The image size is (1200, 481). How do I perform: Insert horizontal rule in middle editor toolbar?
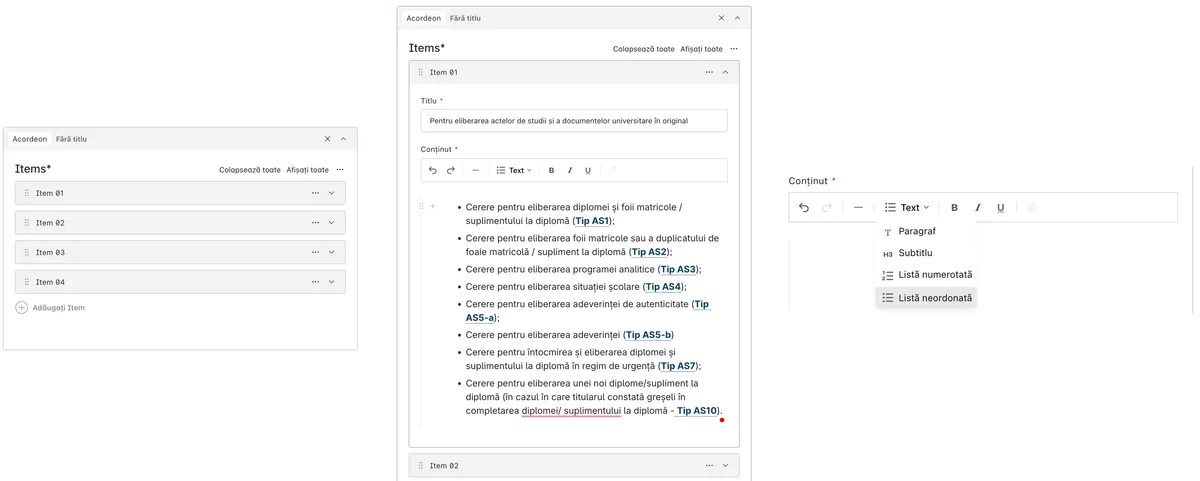tap(475, 170)
